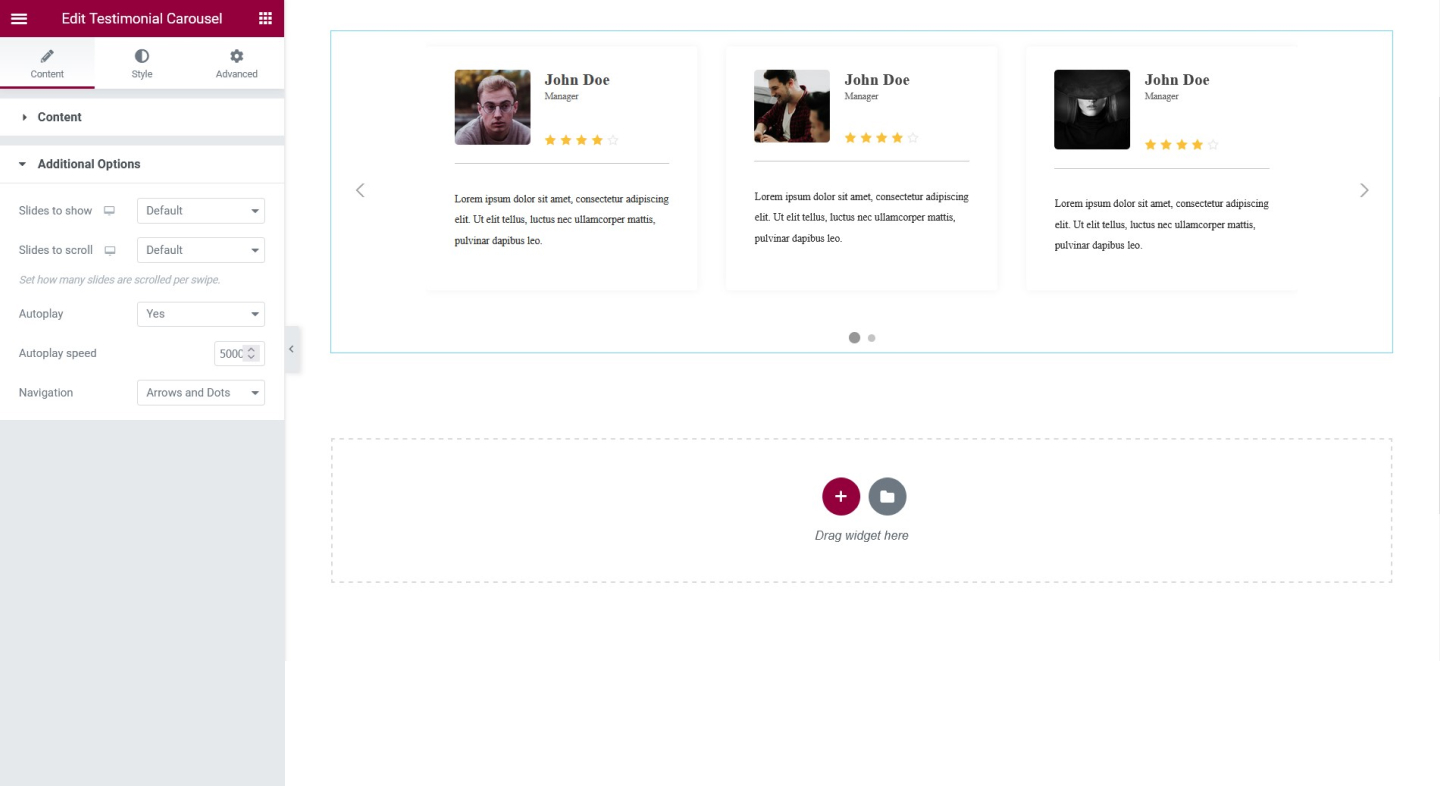Image resolution: width=1440 pixels, height=786 pixels.
Task: Collapse the Additional Options section
Action: [x=142, y=164]
